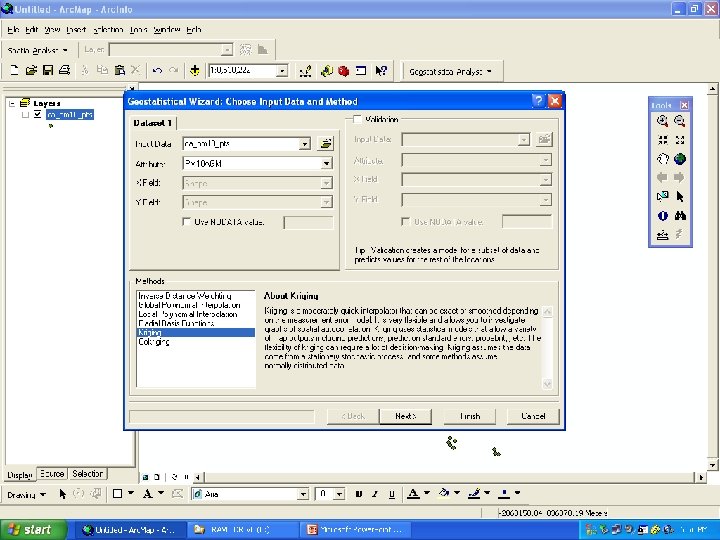Select Cokriging in the Methods list
The image size is (720, 540).
pyautogui.click(x=154, y=342)
